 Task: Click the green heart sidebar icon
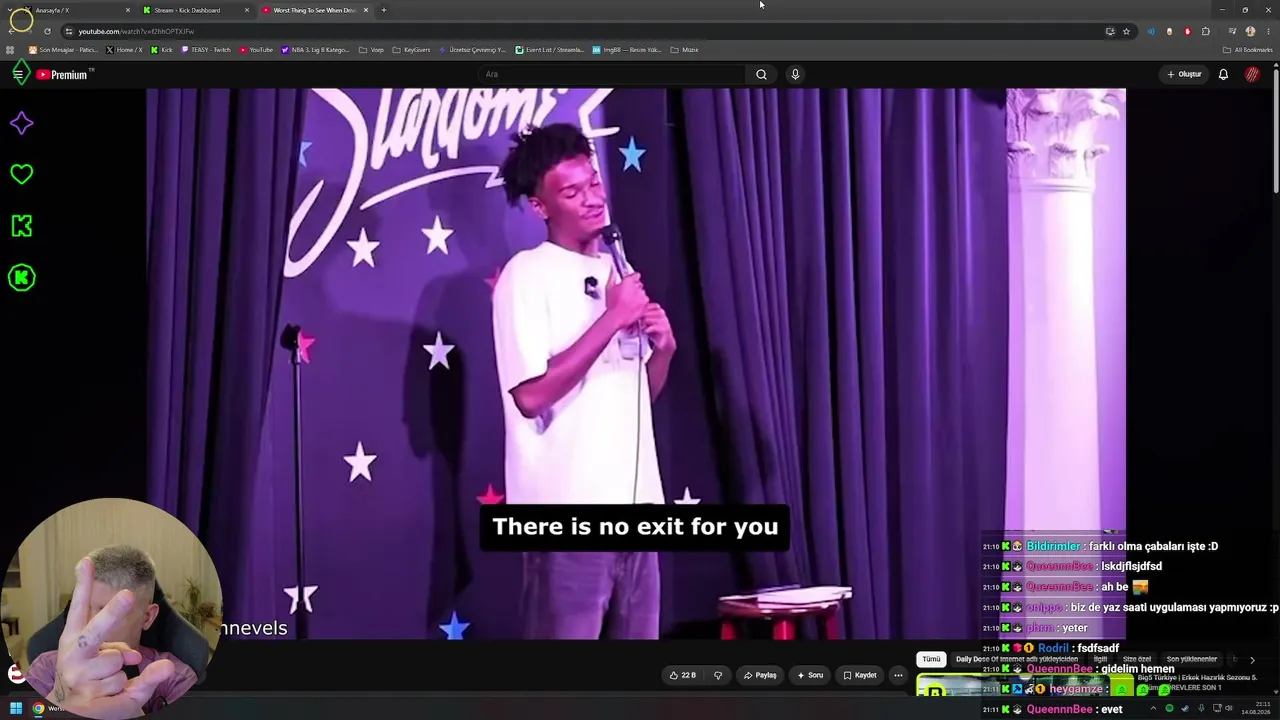21,174
